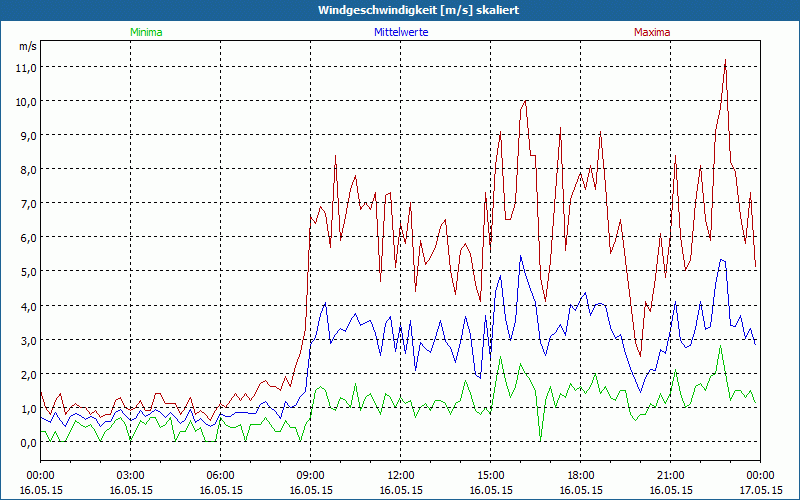Screen dimensions: 800x500
Task: Click the m/s label between 4,0 and 5,0
Action: [27, 288]
